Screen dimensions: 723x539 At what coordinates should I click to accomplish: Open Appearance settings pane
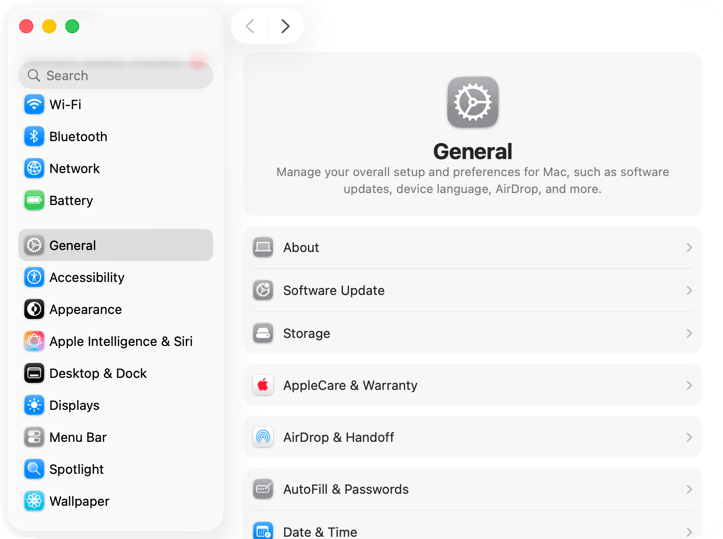(115, 309)
